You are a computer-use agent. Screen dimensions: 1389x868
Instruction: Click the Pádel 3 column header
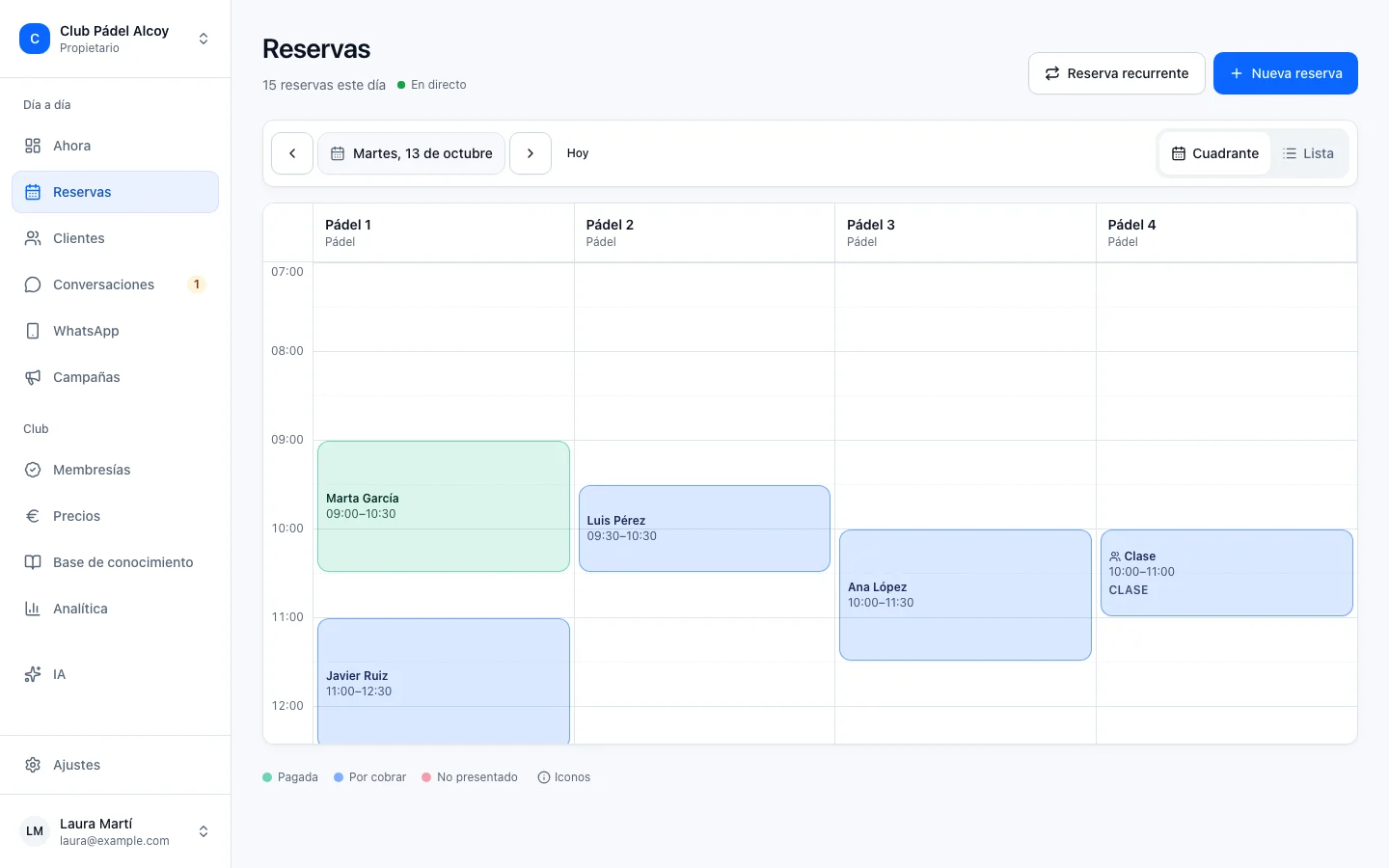point(966,232)
